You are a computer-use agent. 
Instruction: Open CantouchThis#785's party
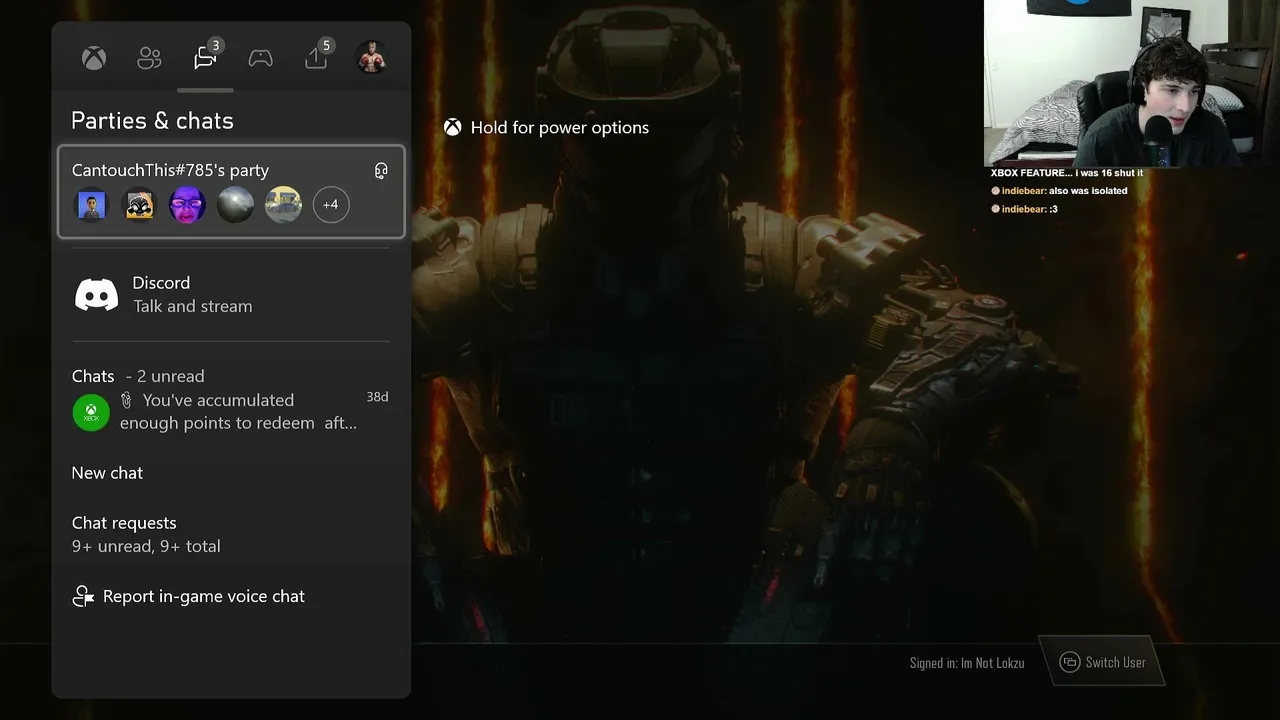(x=231, y=192)
